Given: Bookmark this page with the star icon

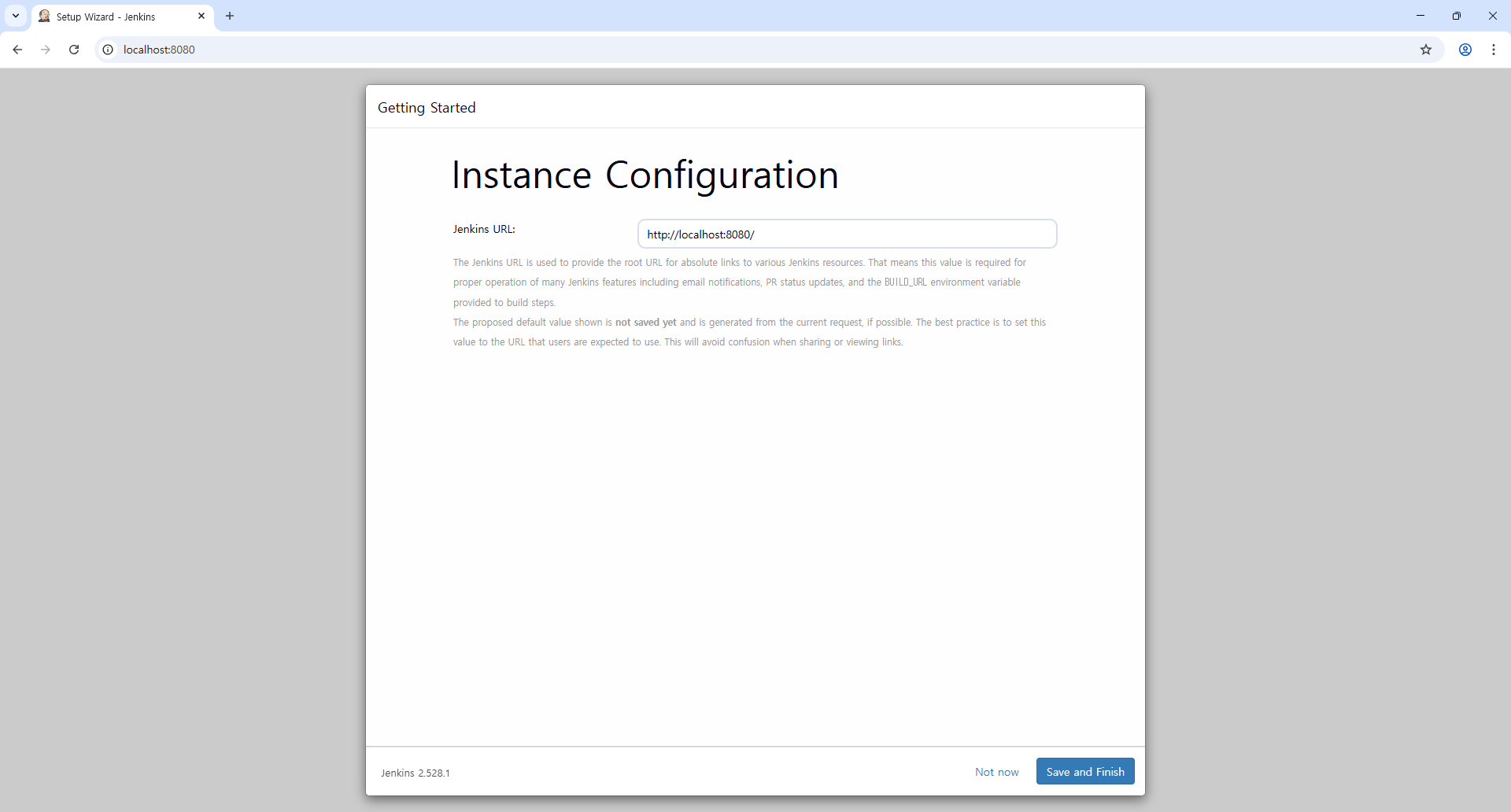Looking at the screenshot, I should (1426, 50).
